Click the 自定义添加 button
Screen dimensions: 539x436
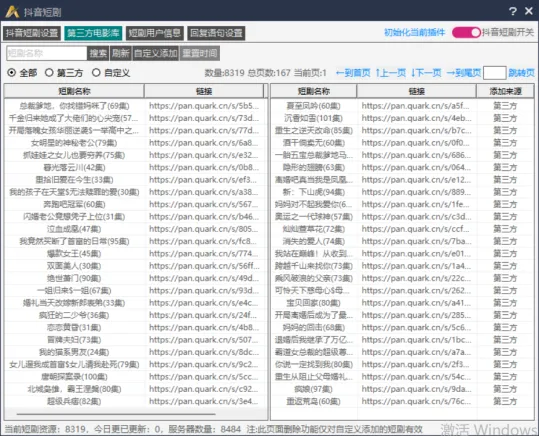click(x=156, y=53)
